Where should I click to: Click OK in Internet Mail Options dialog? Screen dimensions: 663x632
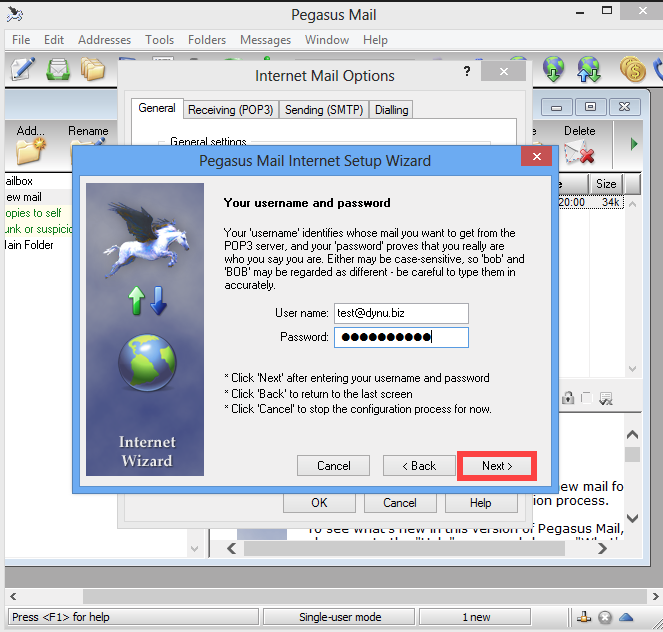[319, 503]
